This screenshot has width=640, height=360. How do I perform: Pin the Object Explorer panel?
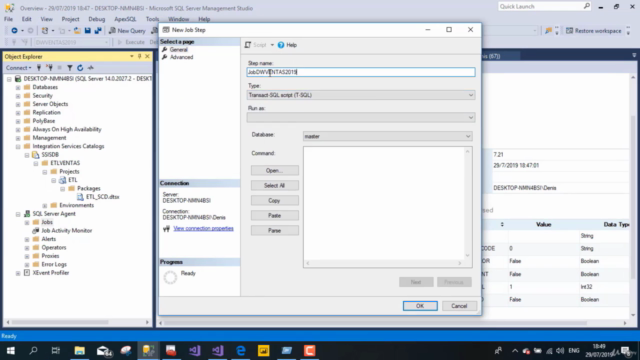pyautogui.click(x=140, y=56)
